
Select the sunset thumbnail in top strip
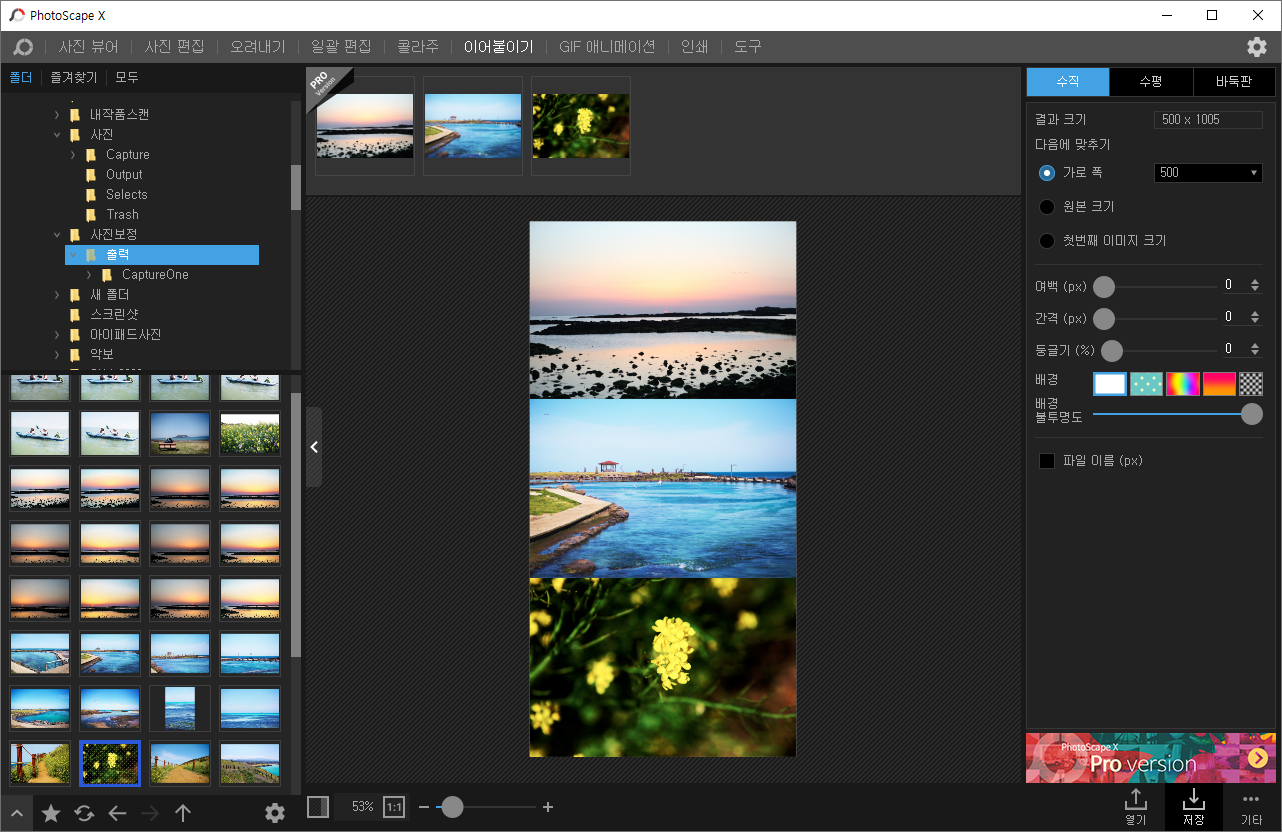tap(365, 126)
